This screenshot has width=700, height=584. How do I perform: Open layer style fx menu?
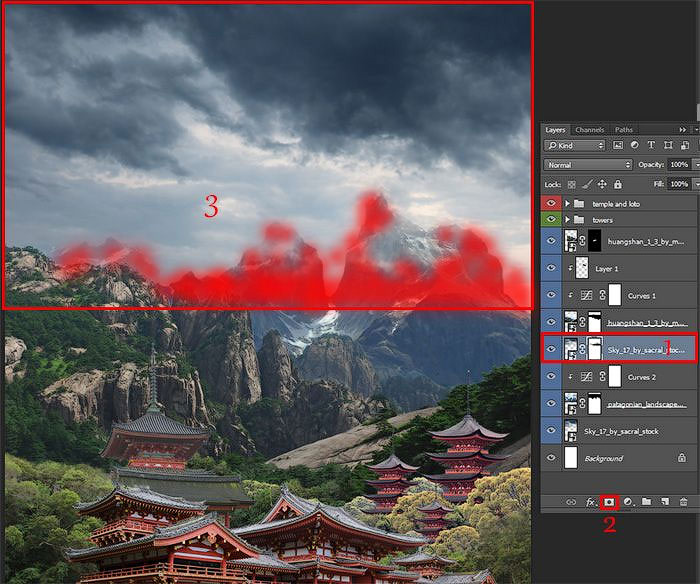tap(591, 502)
